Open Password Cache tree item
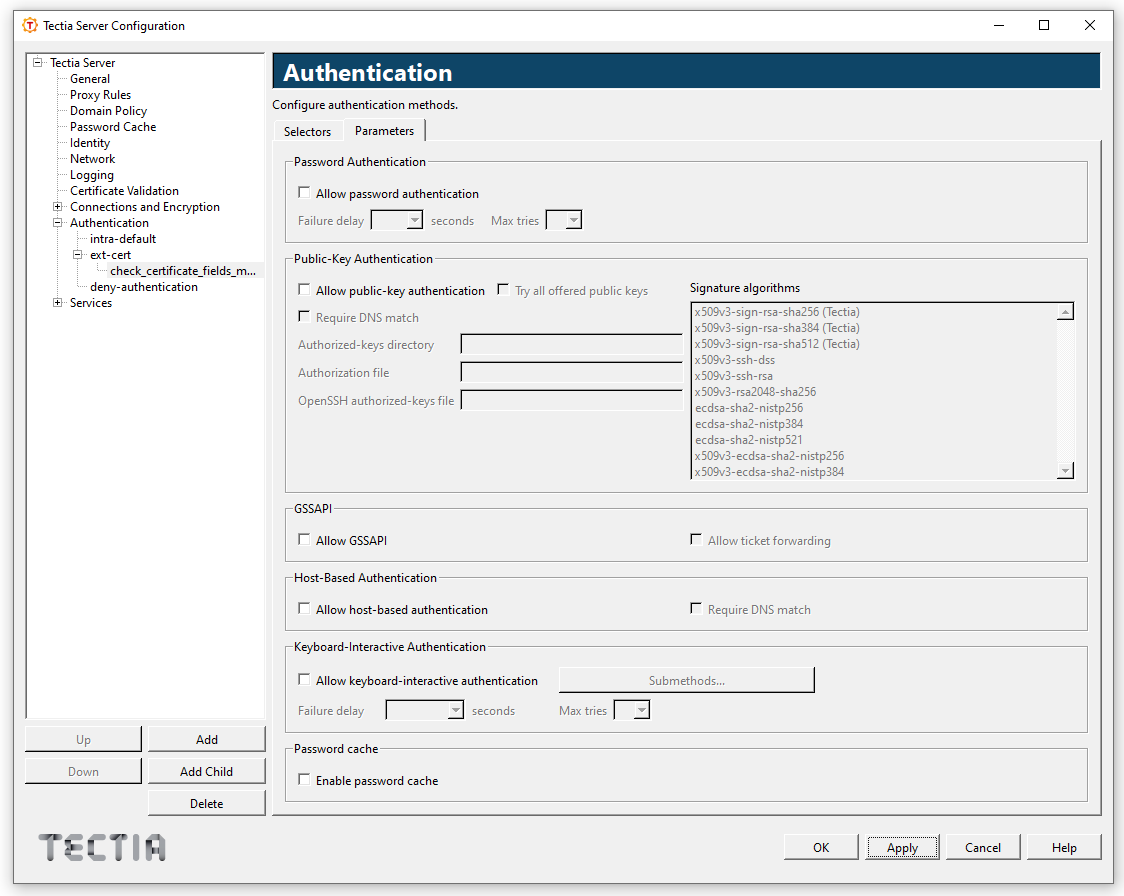 pyautogui.click(x=113, y=127)
